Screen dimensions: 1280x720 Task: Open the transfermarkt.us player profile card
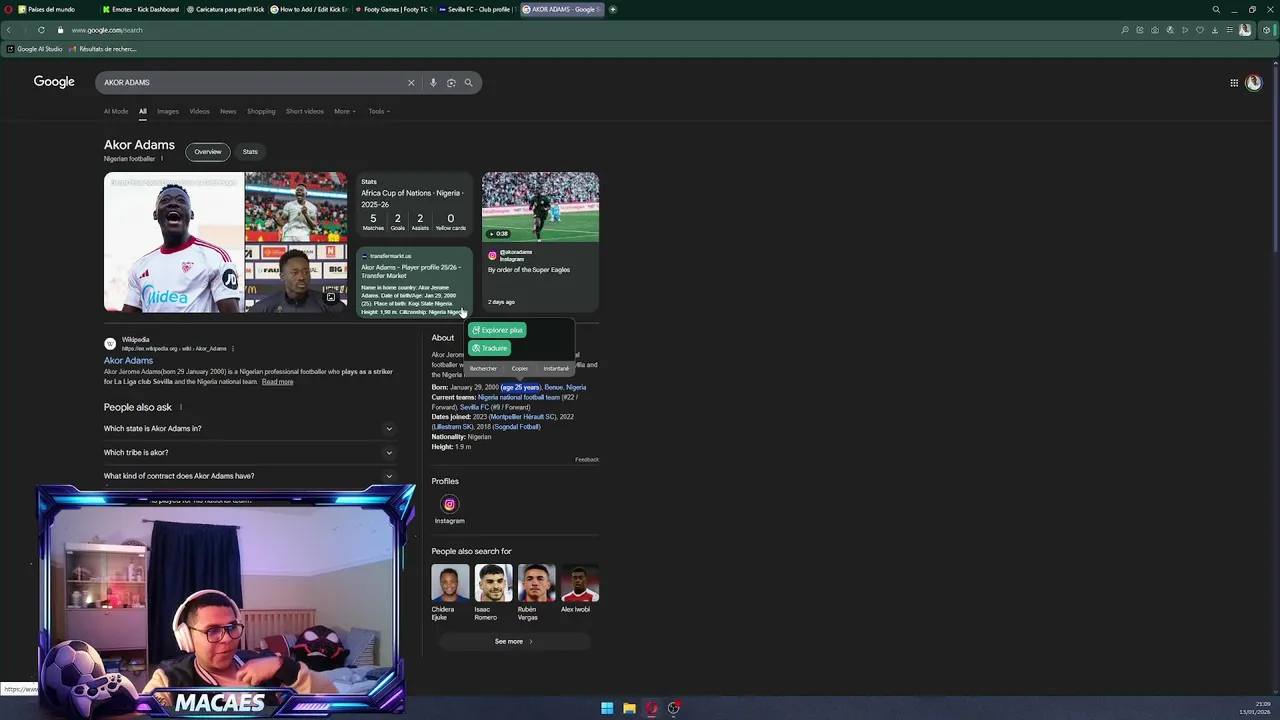click(x=414, y=283)
